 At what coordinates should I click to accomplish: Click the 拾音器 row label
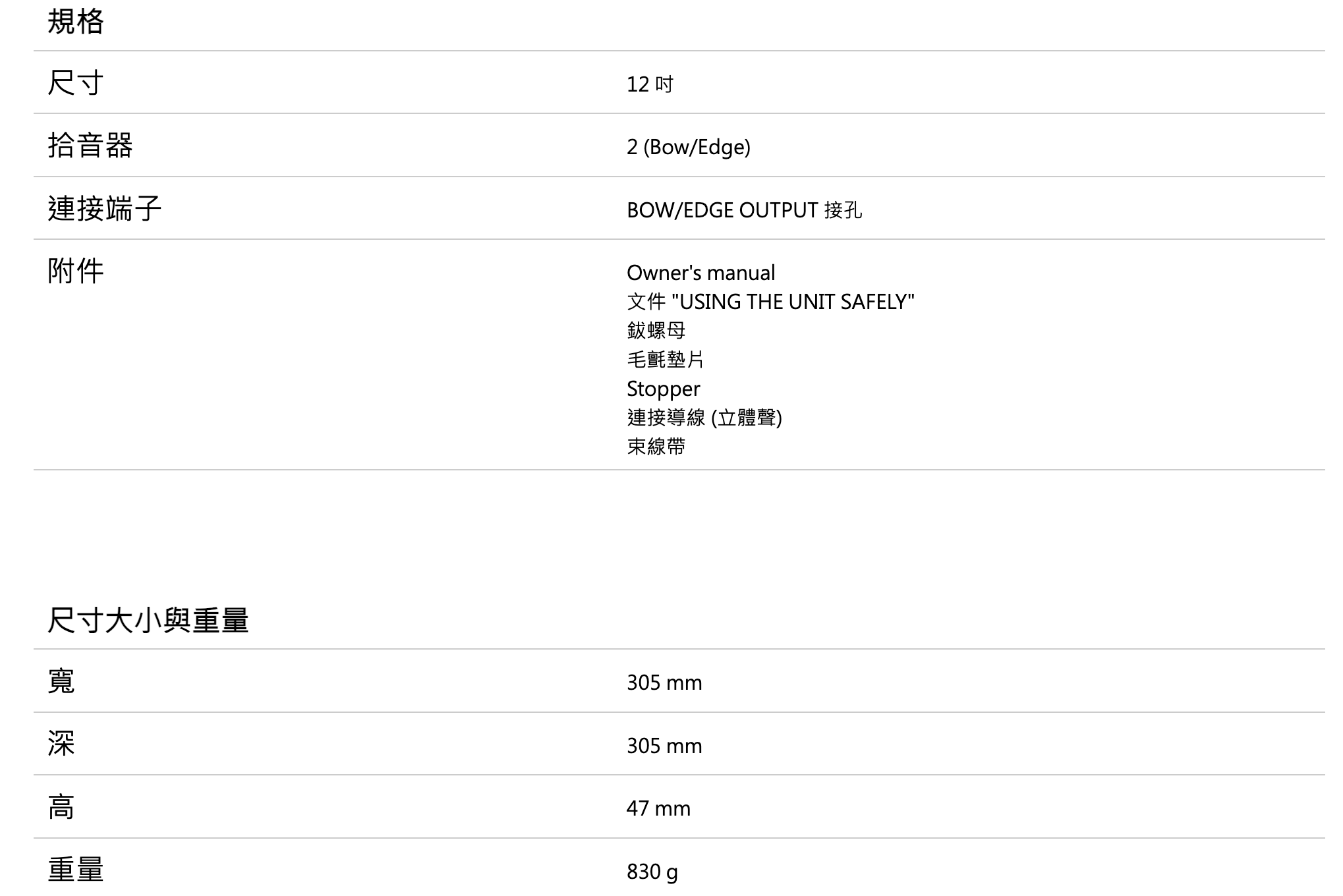90,146
